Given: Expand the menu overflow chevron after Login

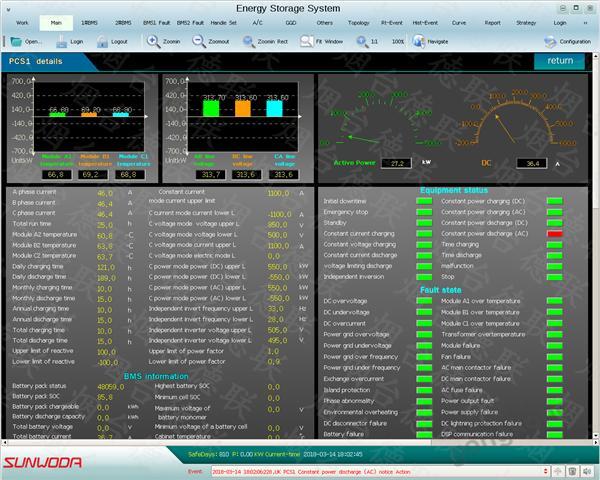Looking at the screenshot, I should (x=585, y=23).
